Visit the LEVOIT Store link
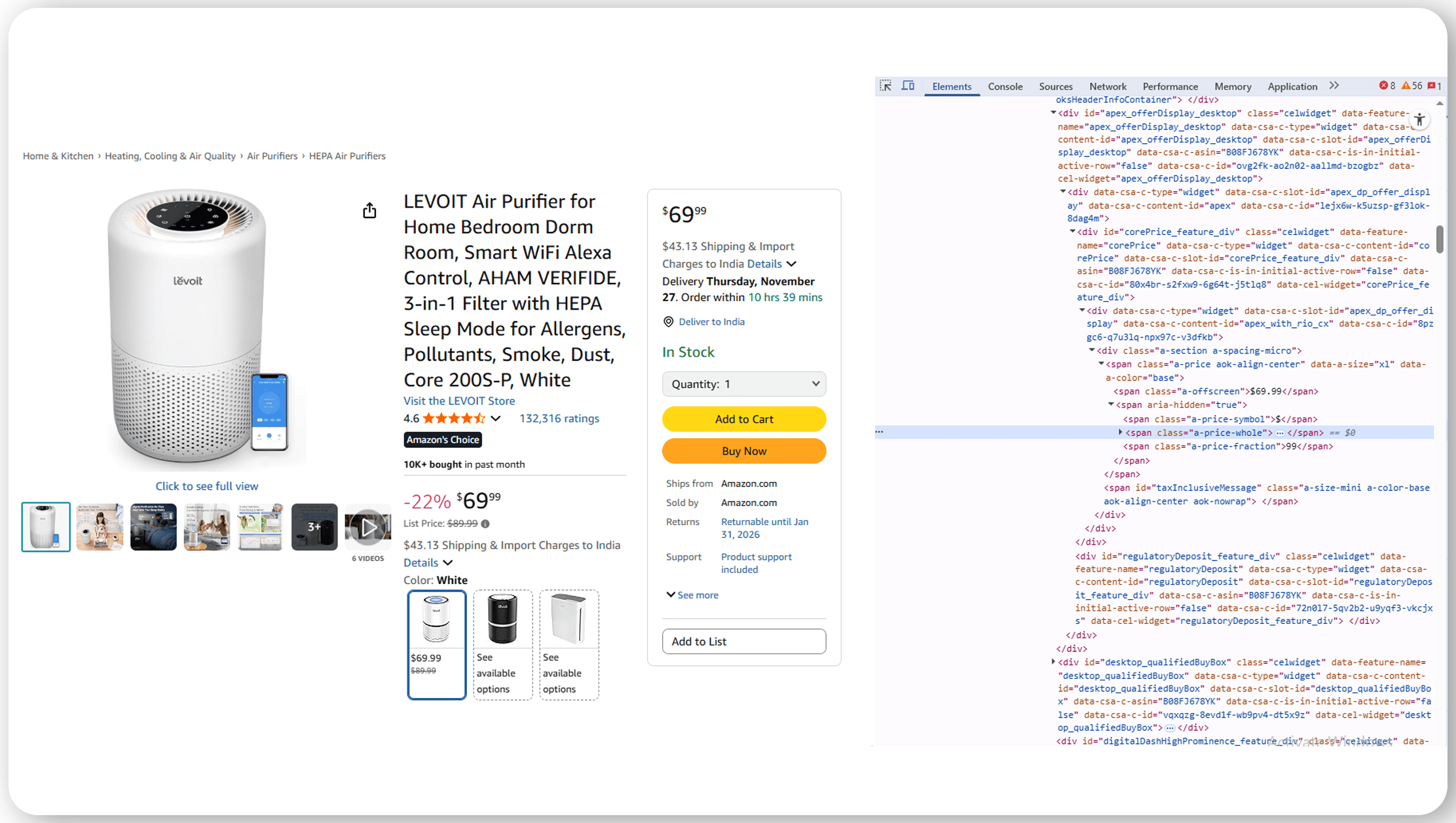 pos(458,400)
